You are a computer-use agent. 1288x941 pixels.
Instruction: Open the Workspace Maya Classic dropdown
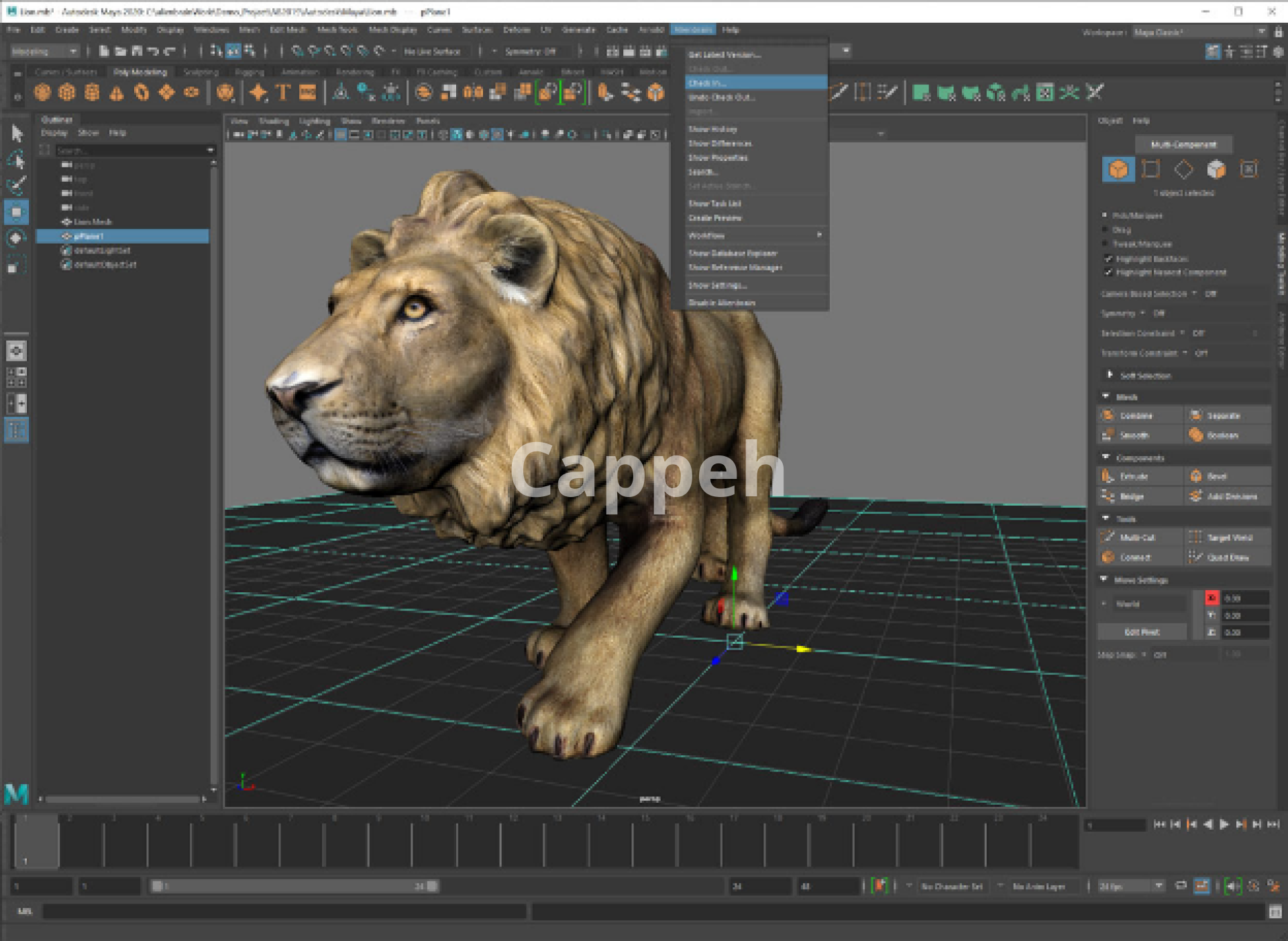point(1198,32)
